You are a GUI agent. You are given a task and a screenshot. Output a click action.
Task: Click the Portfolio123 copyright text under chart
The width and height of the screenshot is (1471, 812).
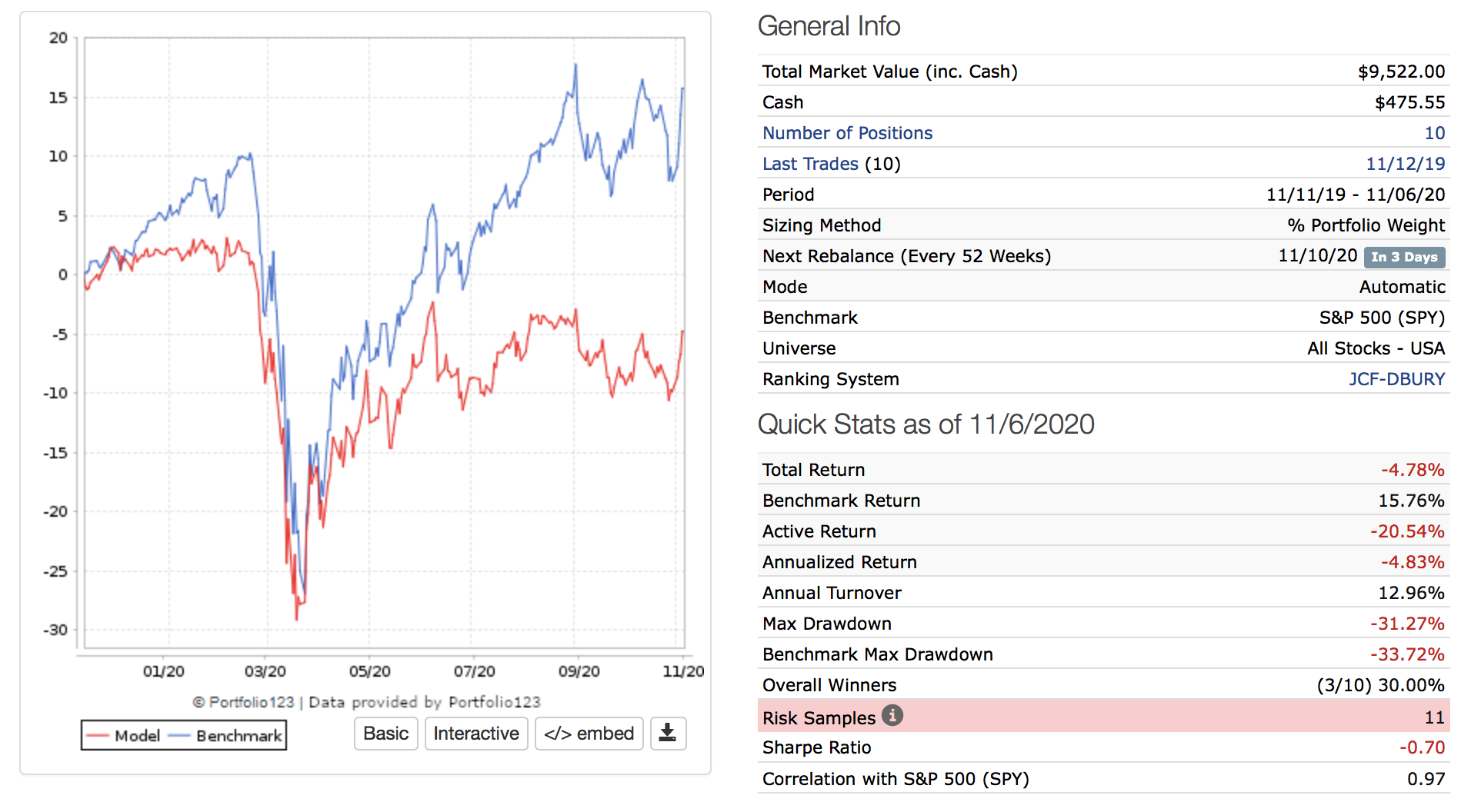click(366, 702)
